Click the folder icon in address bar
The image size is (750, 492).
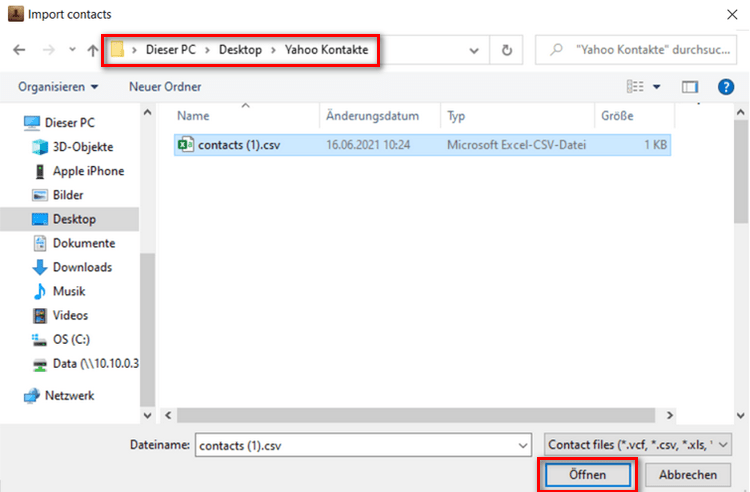point(117,49)
